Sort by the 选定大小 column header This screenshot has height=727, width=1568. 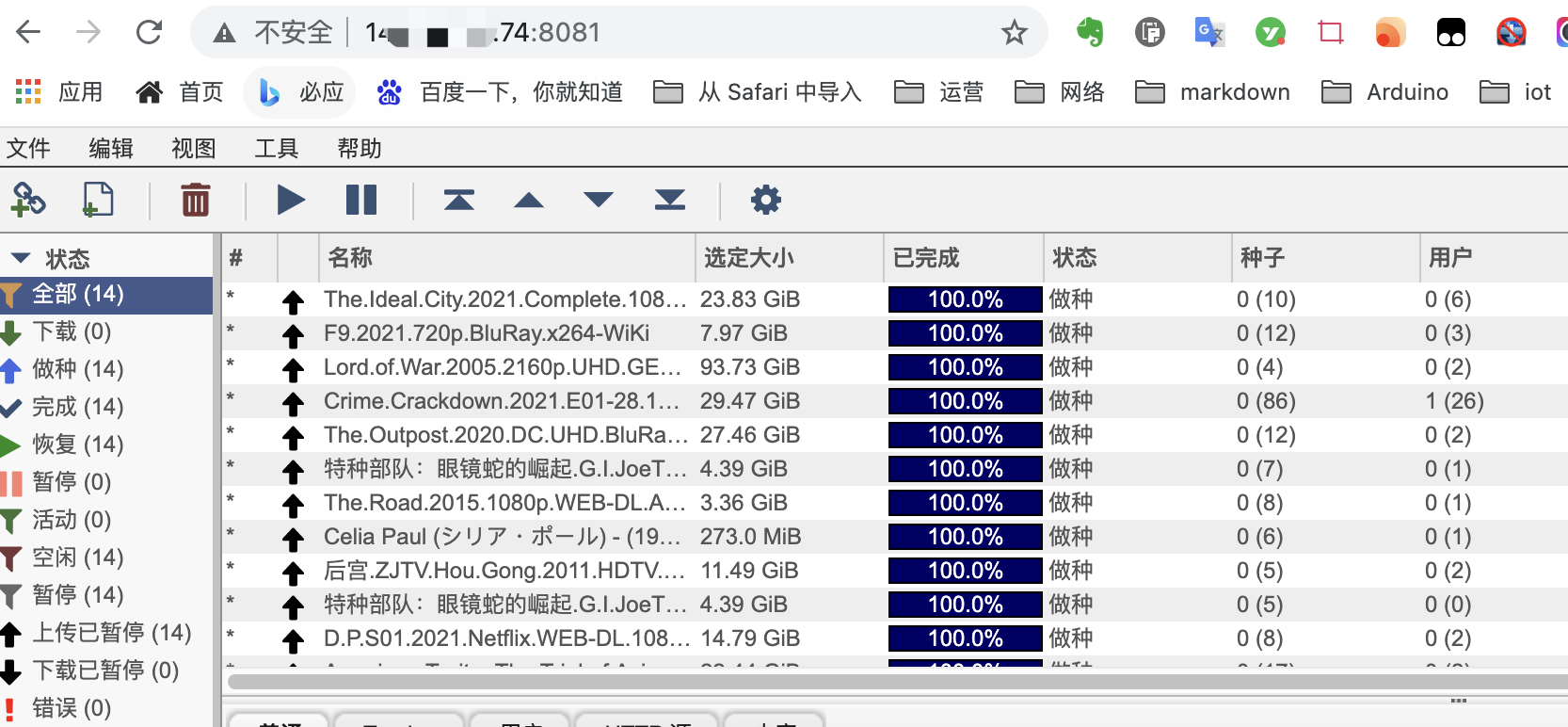[749, 258]
